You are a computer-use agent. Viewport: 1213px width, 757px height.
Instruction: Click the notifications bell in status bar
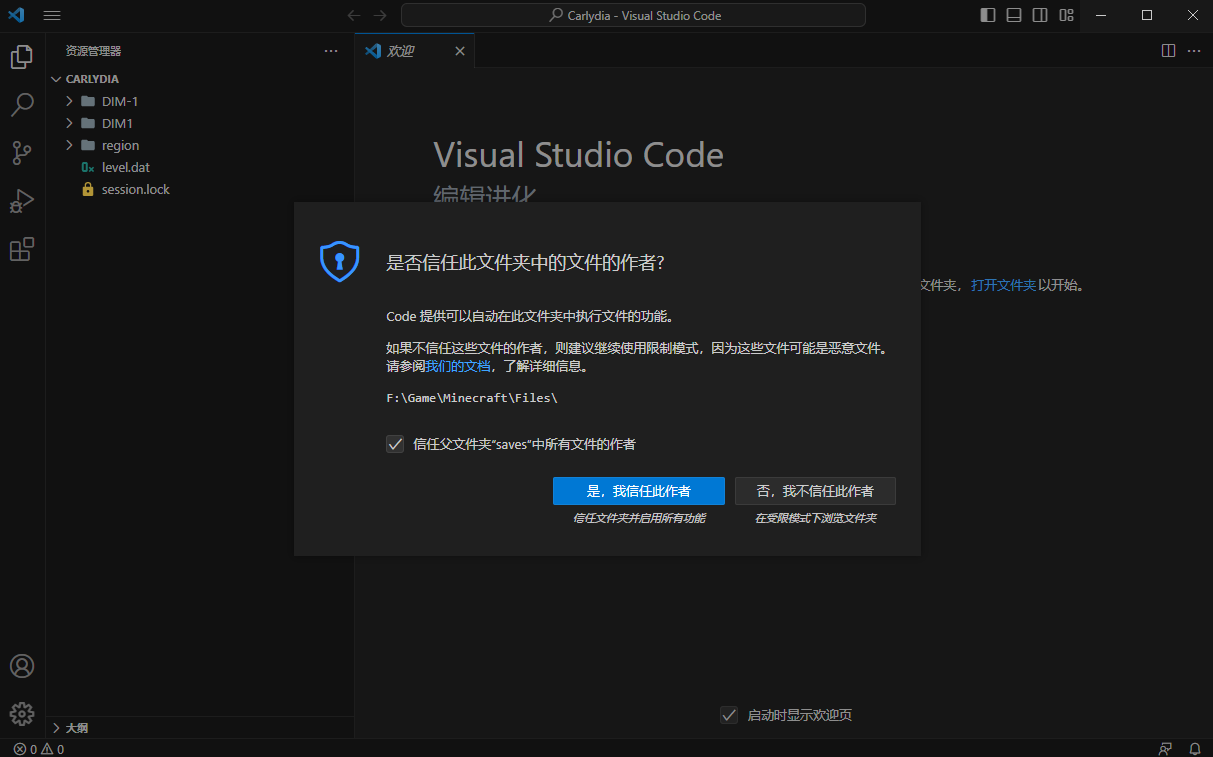[1194, 748]
